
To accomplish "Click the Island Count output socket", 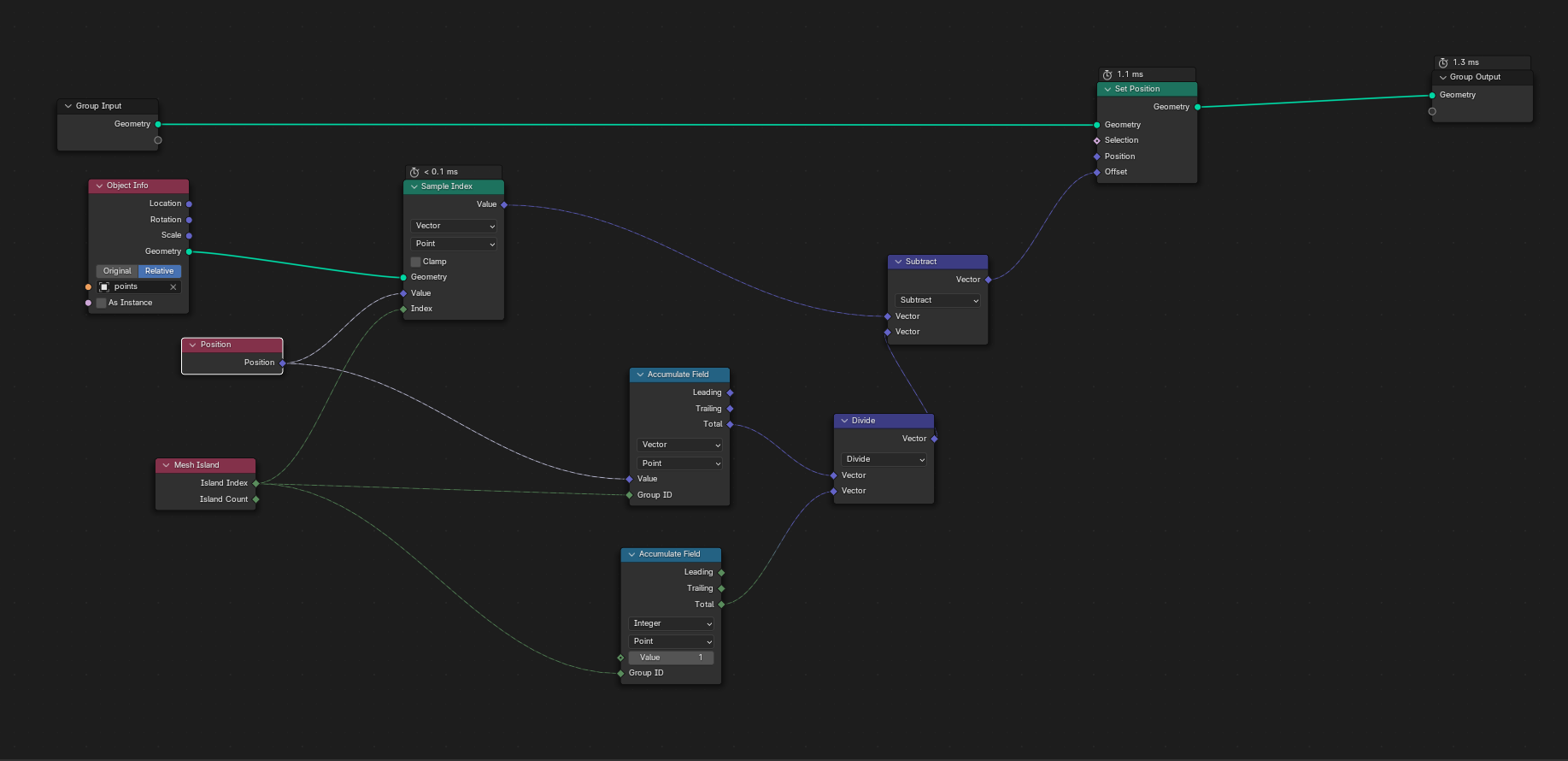I will [x=255, y=499].
